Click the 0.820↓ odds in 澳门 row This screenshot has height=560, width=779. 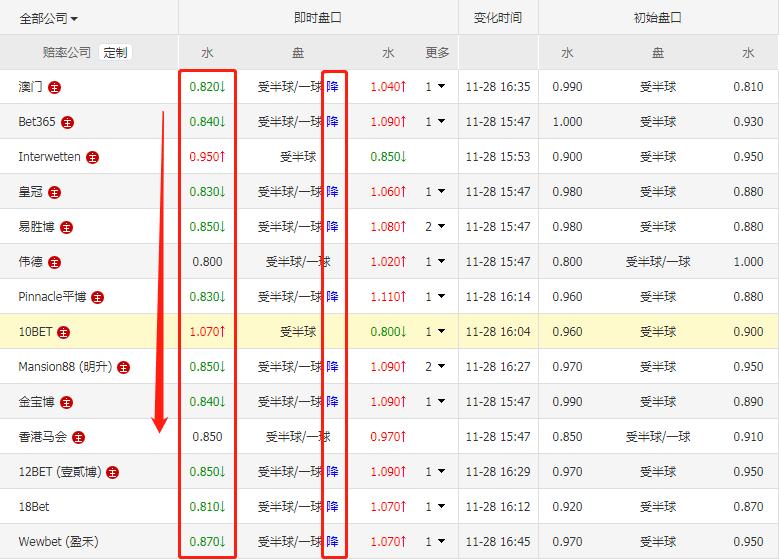click(208, 87)
